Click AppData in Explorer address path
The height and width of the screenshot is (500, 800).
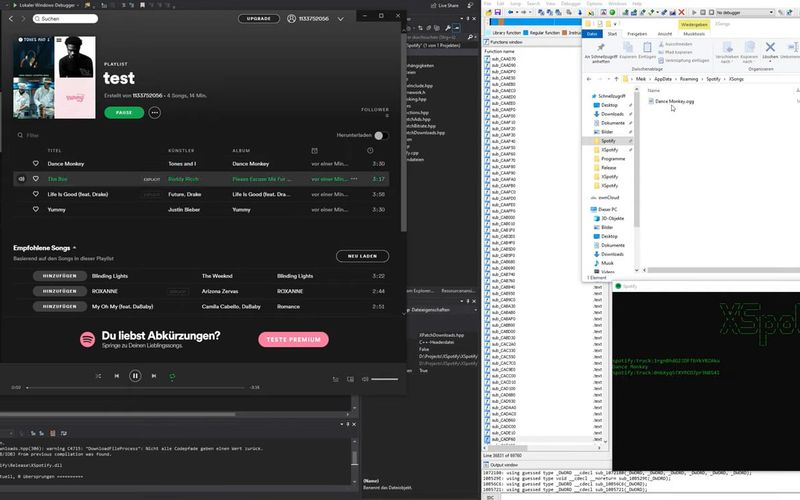pos(663,79)
